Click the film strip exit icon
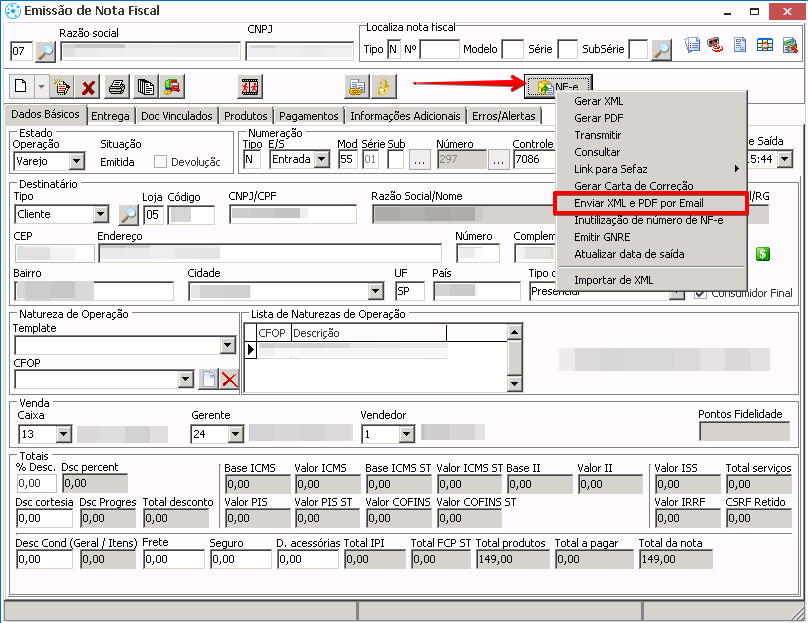The width and height of the screenshot is (808, 623). 250,87
